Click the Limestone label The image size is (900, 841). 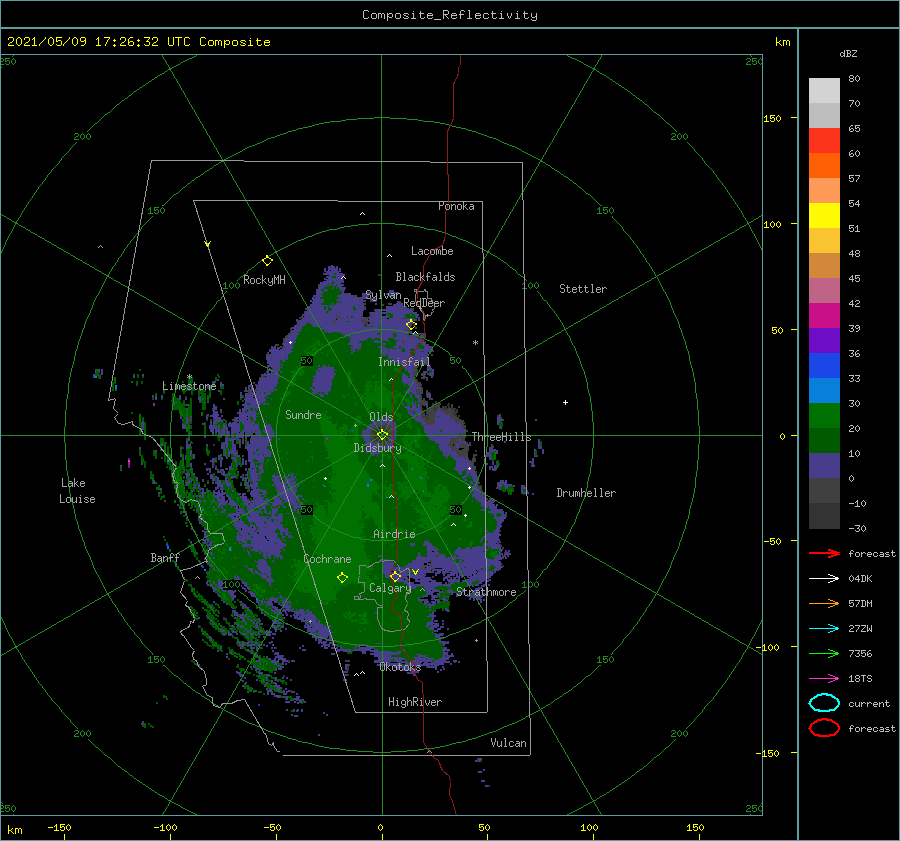point(189,386)
